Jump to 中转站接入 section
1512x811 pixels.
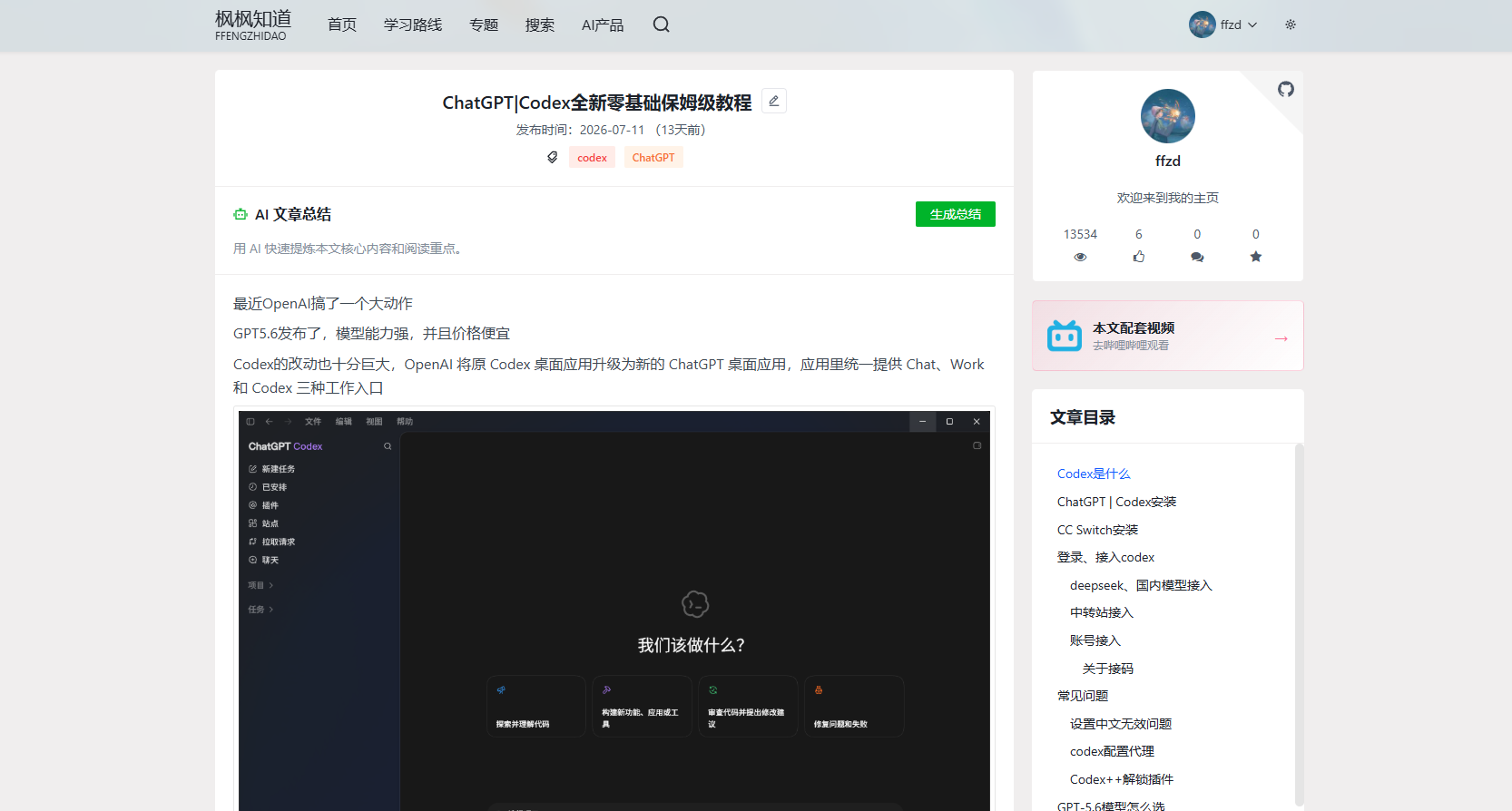[x=1102, y=612]
